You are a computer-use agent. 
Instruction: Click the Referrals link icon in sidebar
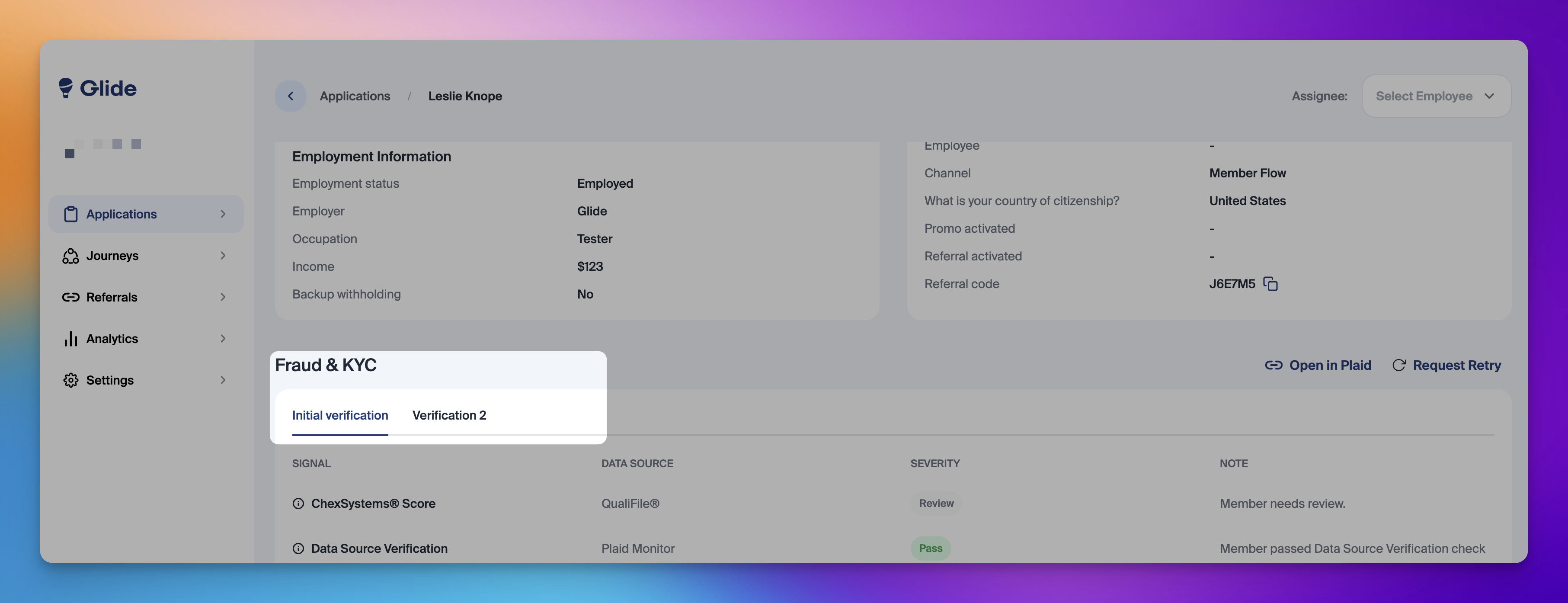[70, 297]
